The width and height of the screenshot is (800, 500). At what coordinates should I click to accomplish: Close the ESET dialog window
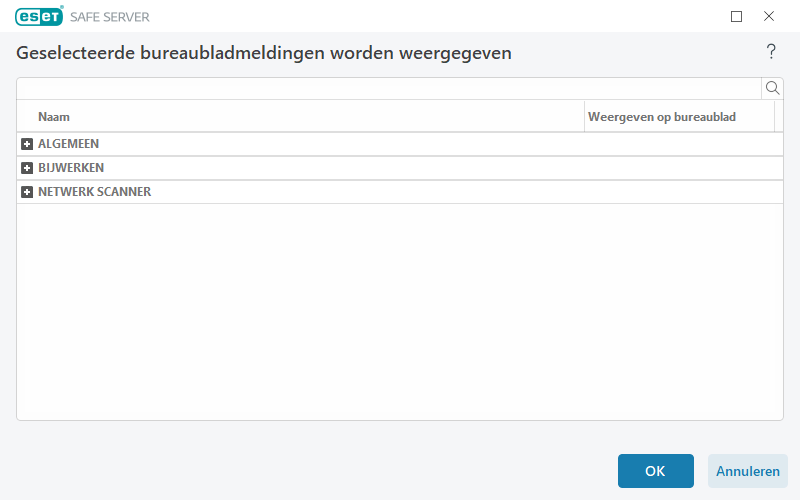click(x=769, y=16)
